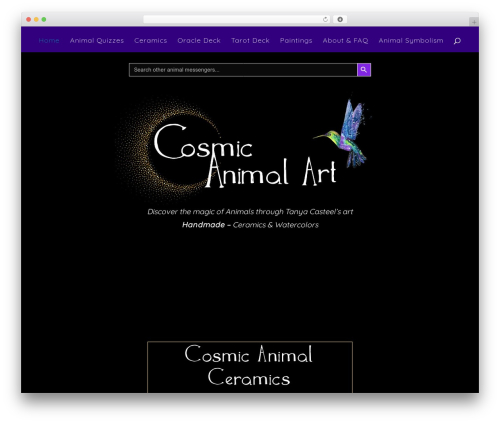Open the Animal Symbolism page

tap(411, 41)
